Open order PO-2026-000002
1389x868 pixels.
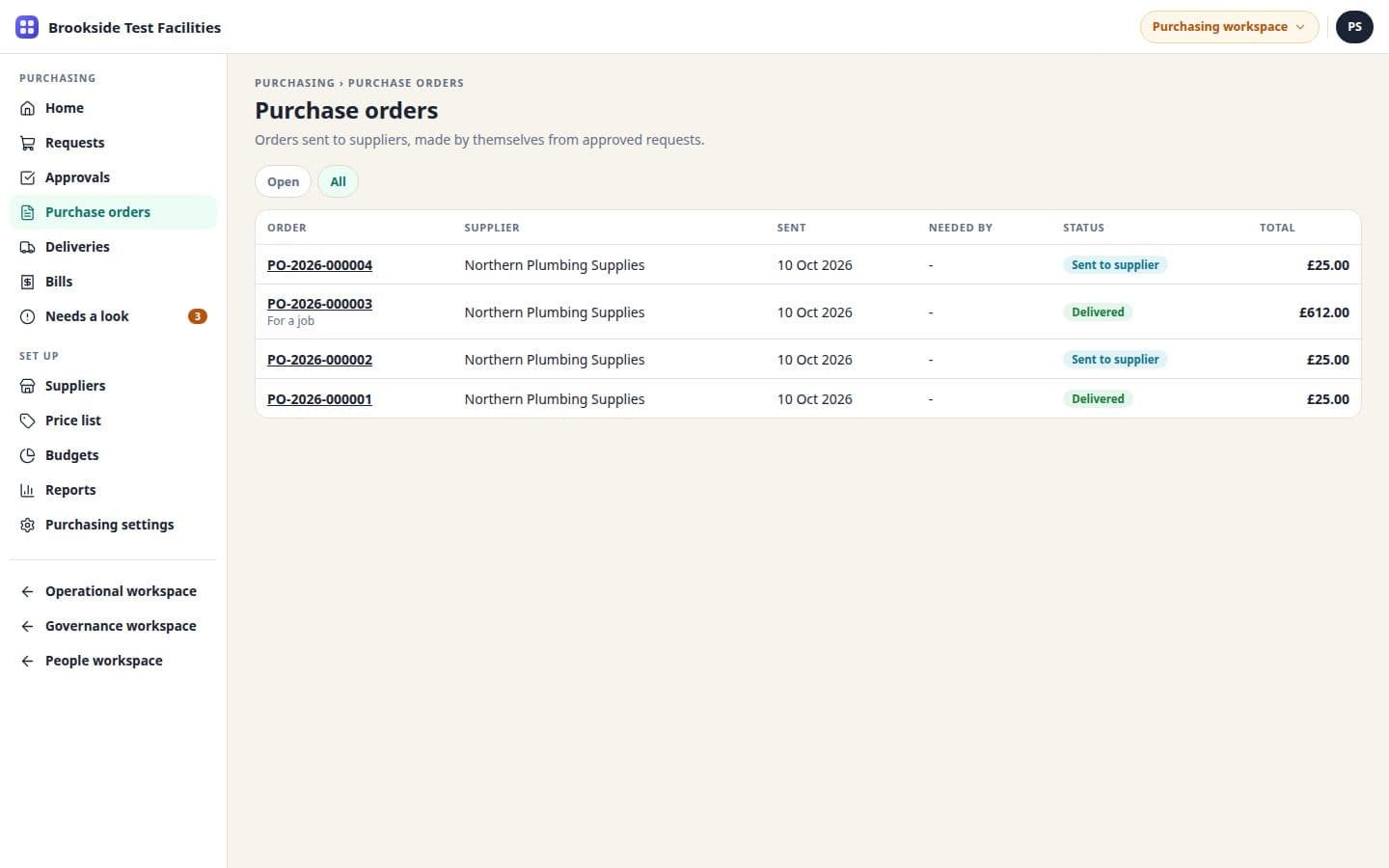319,360
